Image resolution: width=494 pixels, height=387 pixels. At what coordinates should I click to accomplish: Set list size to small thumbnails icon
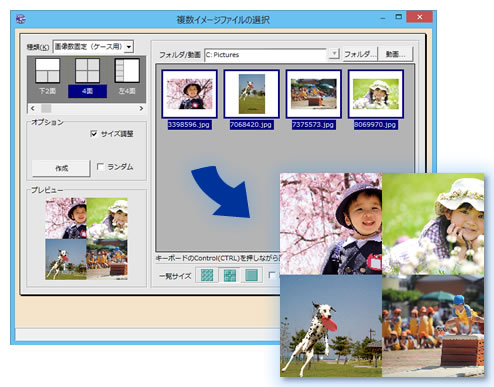pyautogui.click(x=207, y=275)
